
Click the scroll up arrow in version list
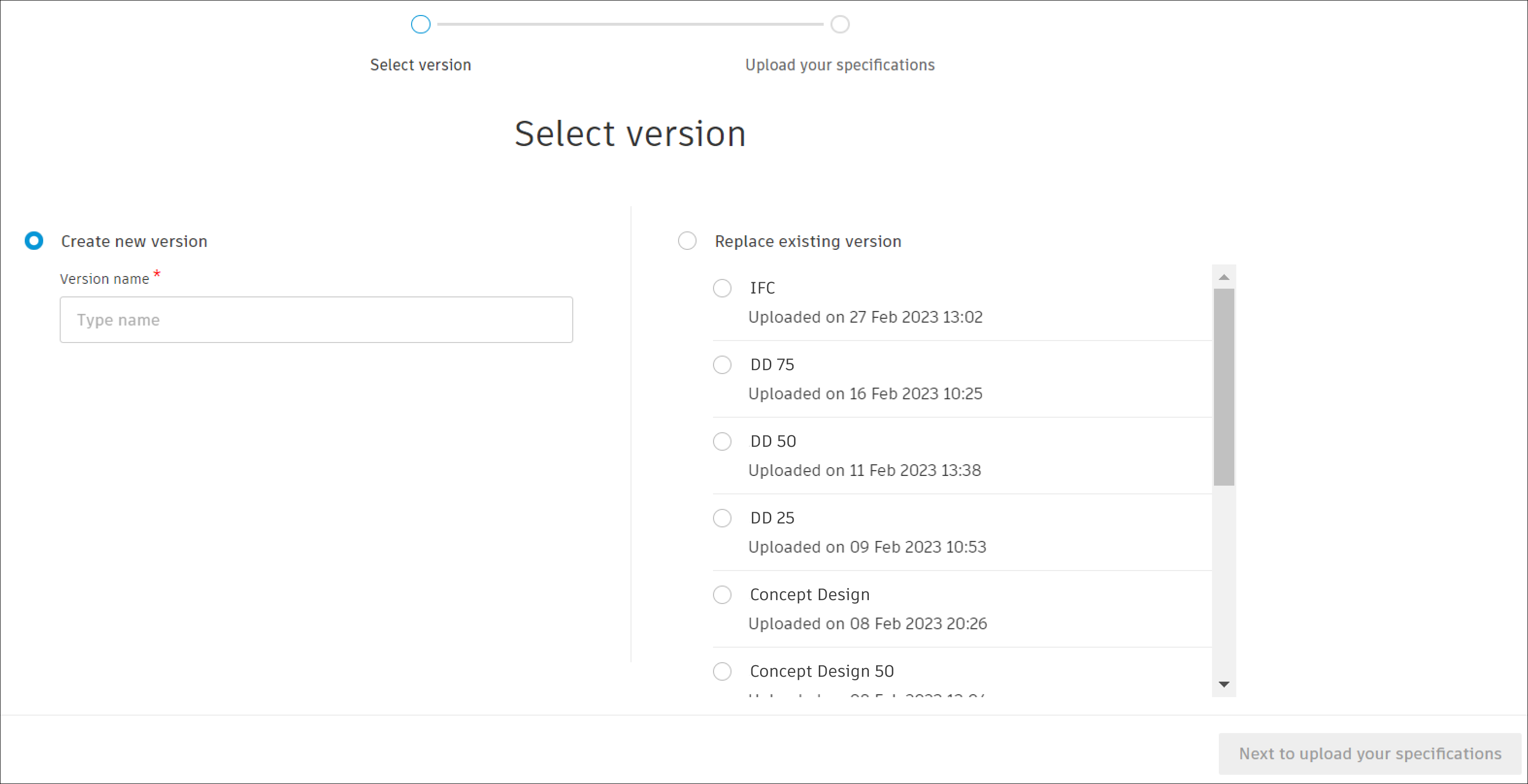click(x=1224, y=277)
